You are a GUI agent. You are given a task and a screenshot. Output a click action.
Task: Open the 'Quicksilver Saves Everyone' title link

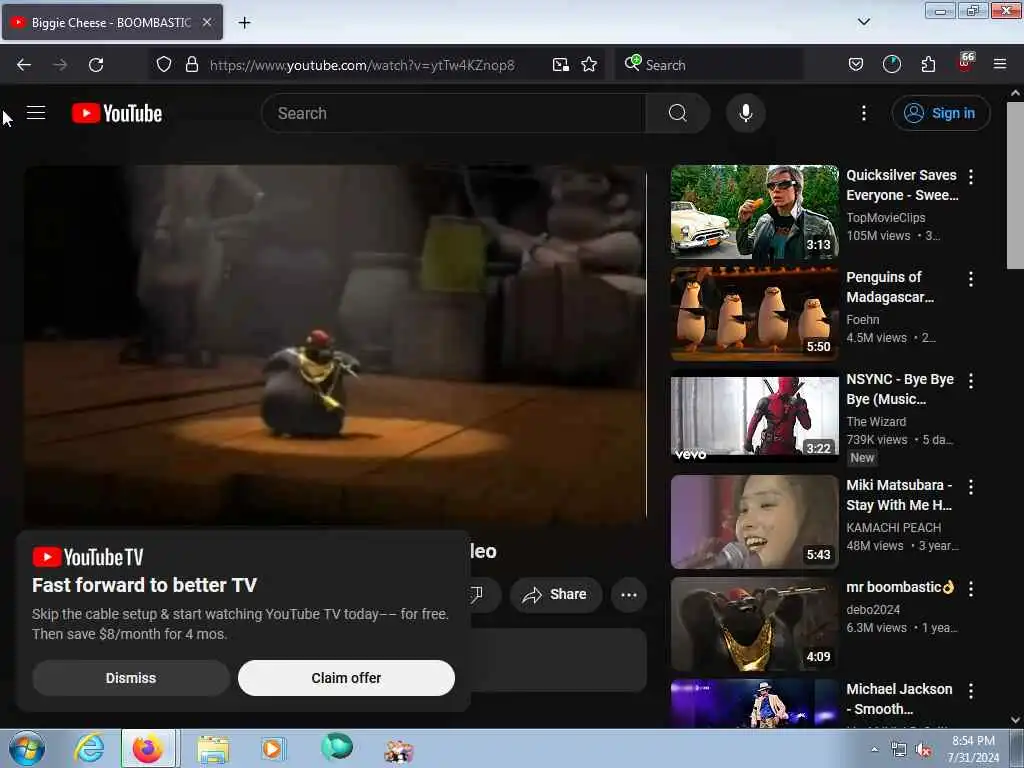click(x=903, y=185)
